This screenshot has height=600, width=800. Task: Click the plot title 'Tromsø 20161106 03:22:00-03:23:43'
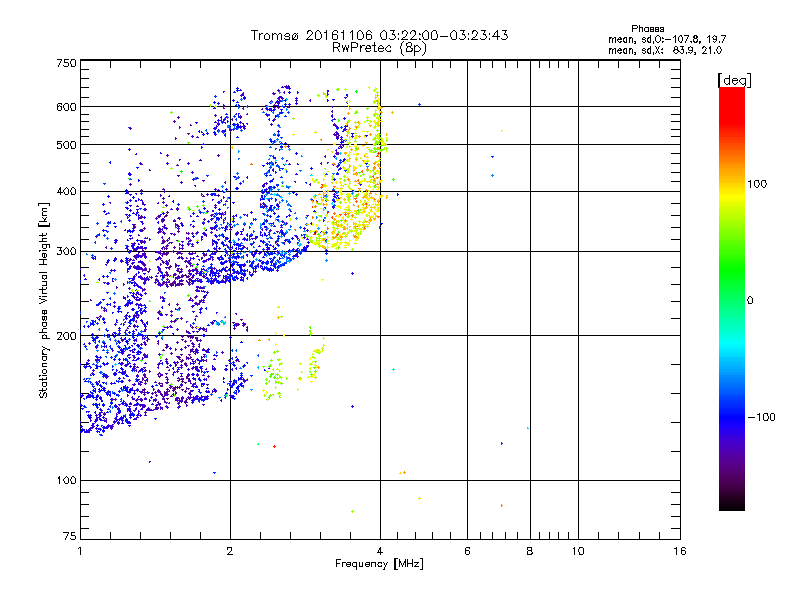coord(379,35)
